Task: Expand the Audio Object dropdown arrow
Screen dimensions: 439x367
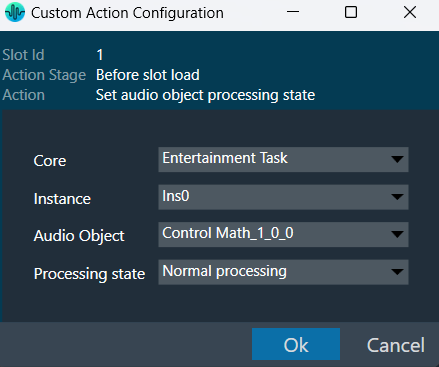Action: coord(397,235)
